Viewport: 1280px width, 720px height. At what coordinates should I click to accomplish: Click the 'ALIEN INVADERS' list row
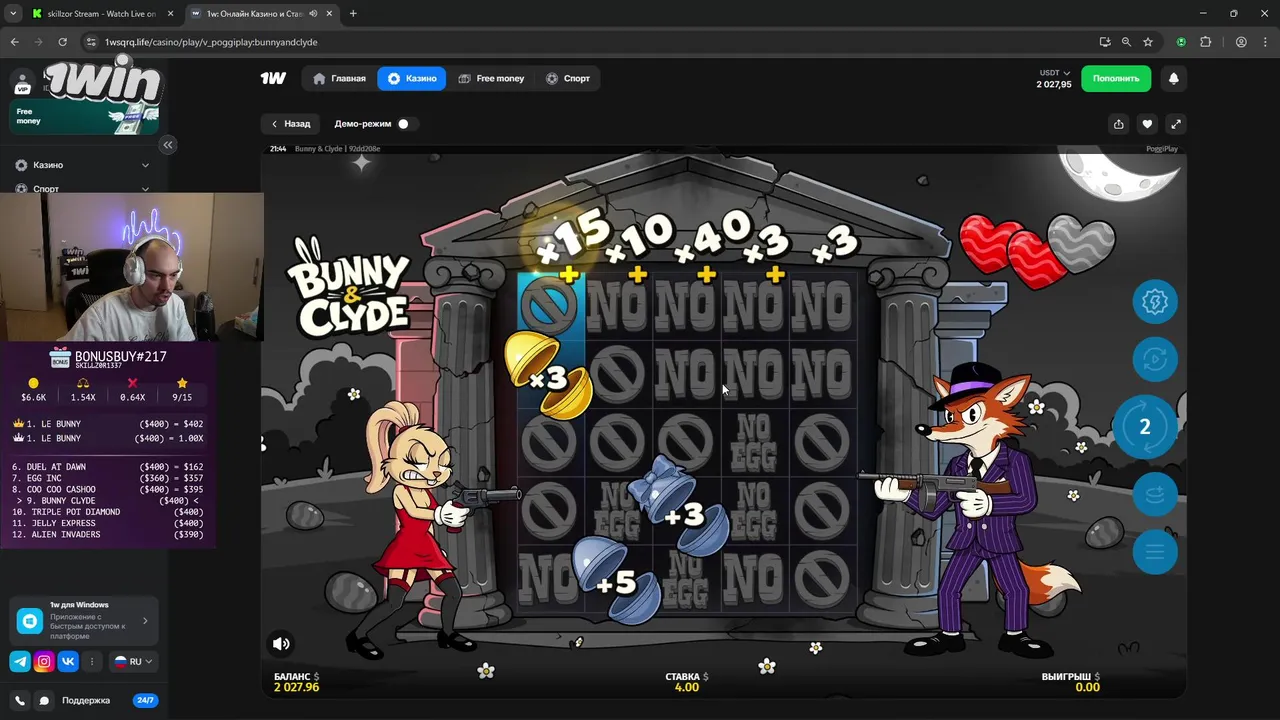108,534
